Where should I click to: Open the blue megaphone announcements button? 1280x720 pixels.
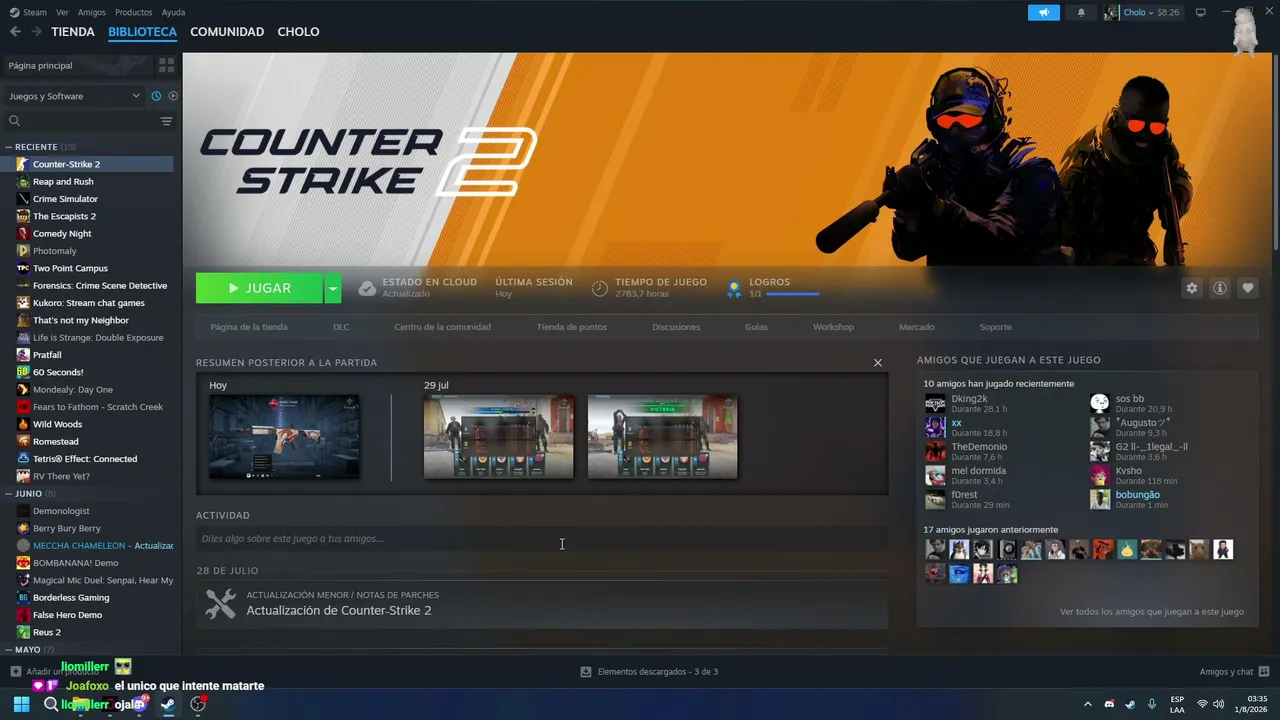pyautogui.click(x=1043, y=12)
